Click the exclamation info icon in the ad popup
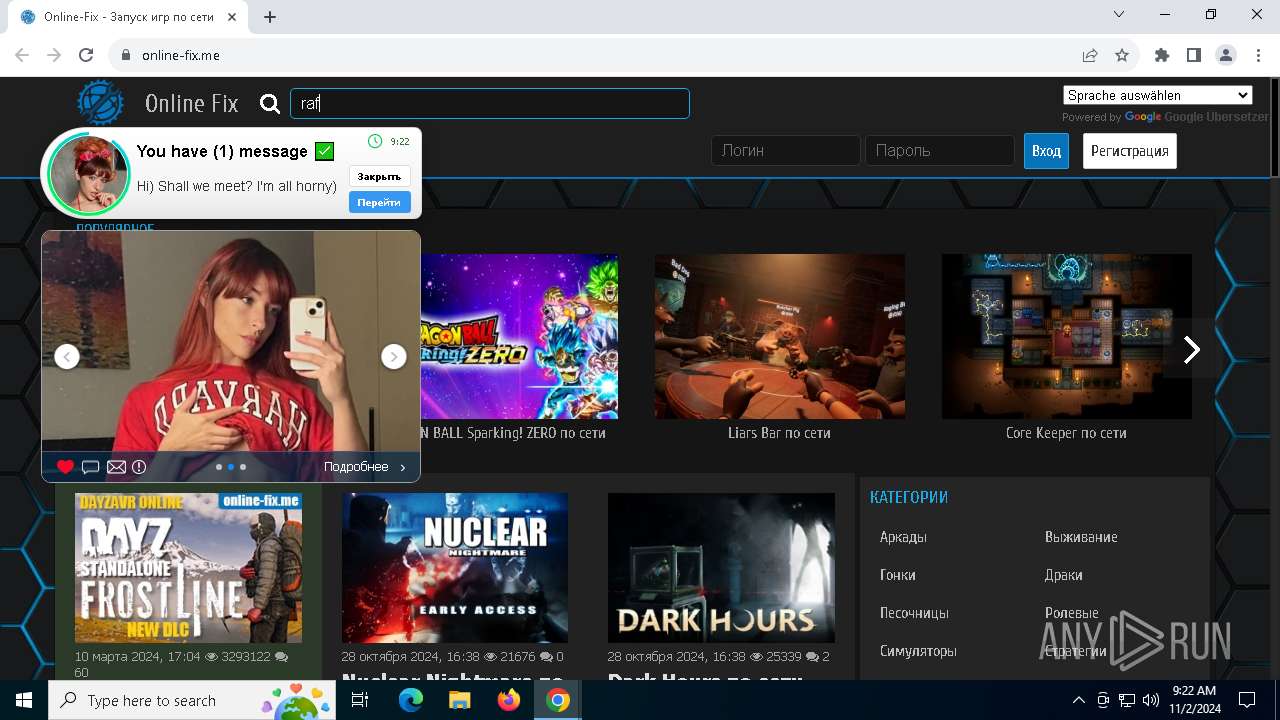The width and height of the screenshot is (1280, 720). coord(139,467)
